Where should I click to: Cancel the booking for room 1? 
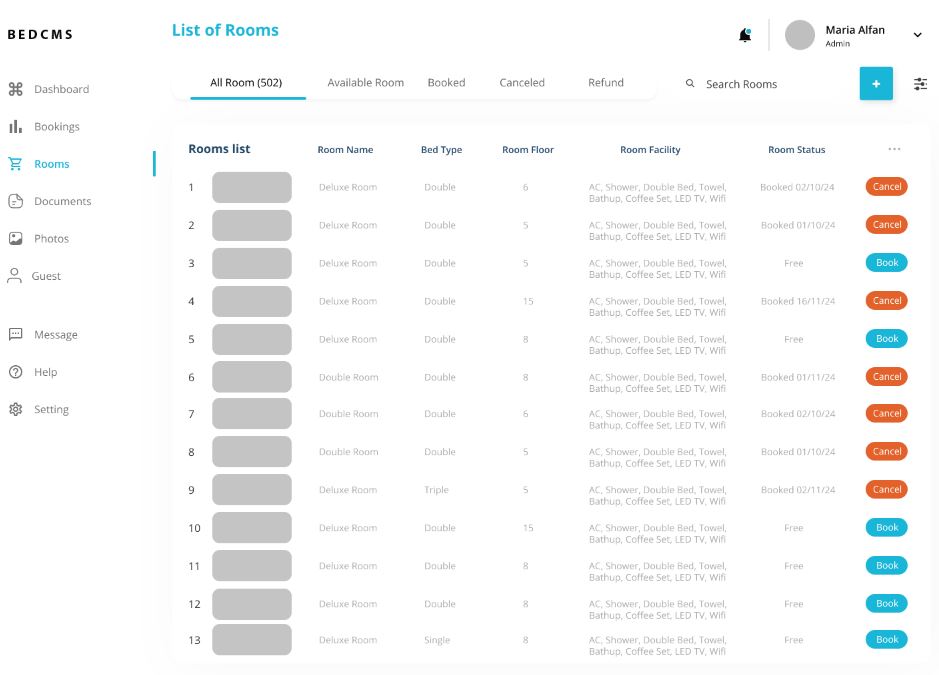tap(886, 187)
